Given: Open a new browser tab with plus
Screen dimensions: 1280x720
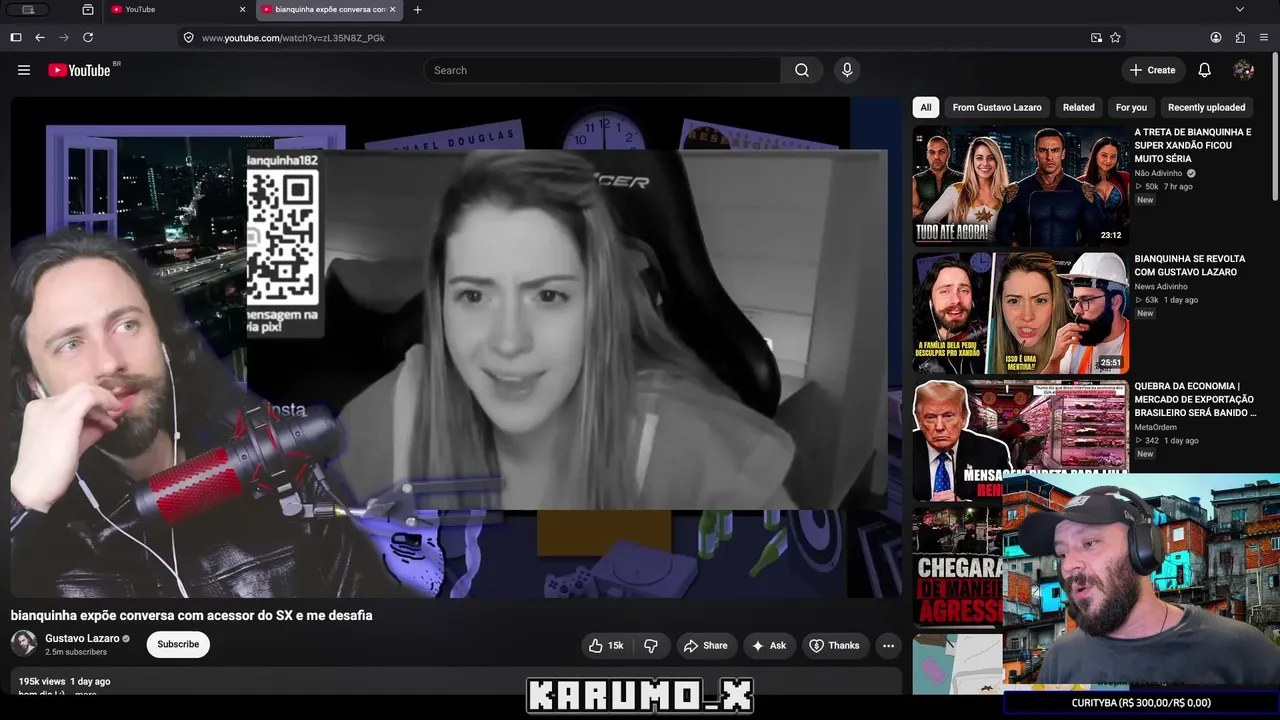Looking at the screenshot, I should (418, 10).
